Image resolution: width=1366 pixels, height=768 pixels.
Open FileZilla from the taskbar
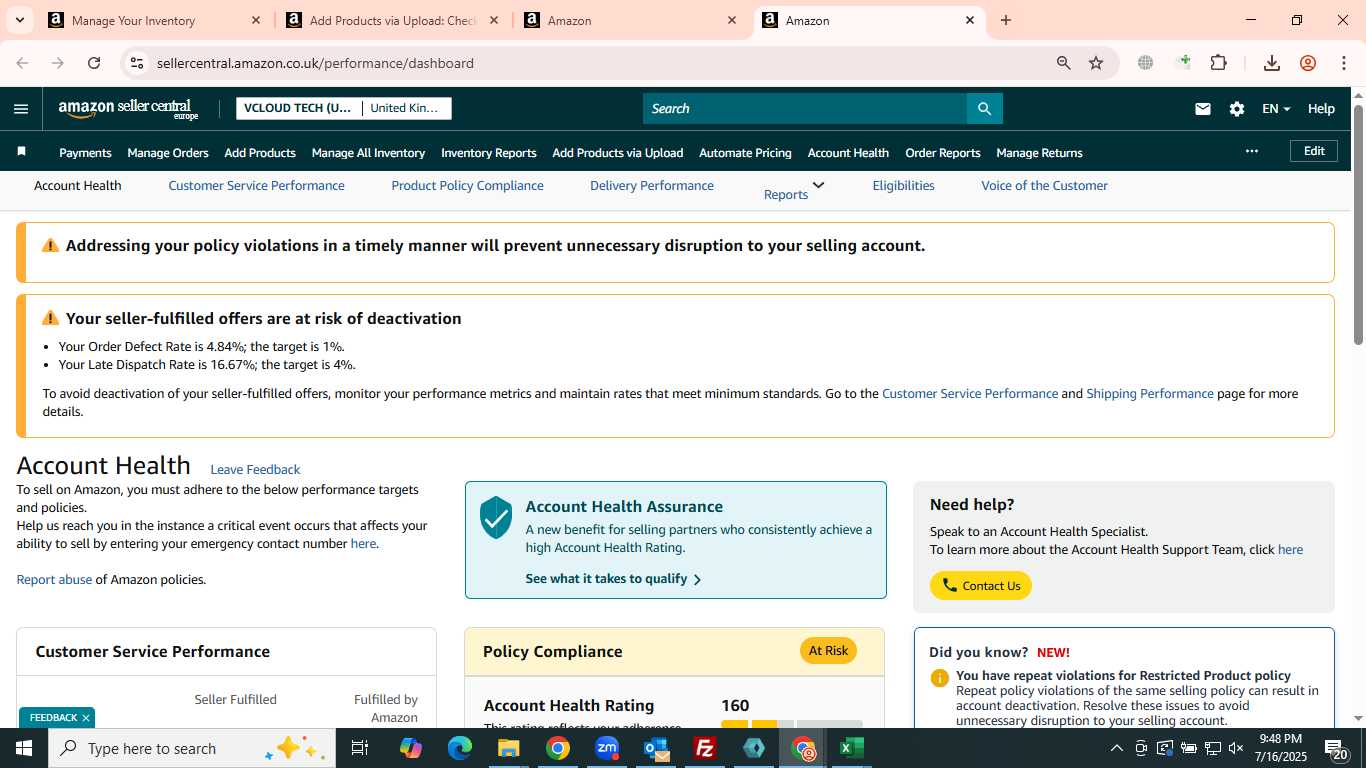[705, 748]
